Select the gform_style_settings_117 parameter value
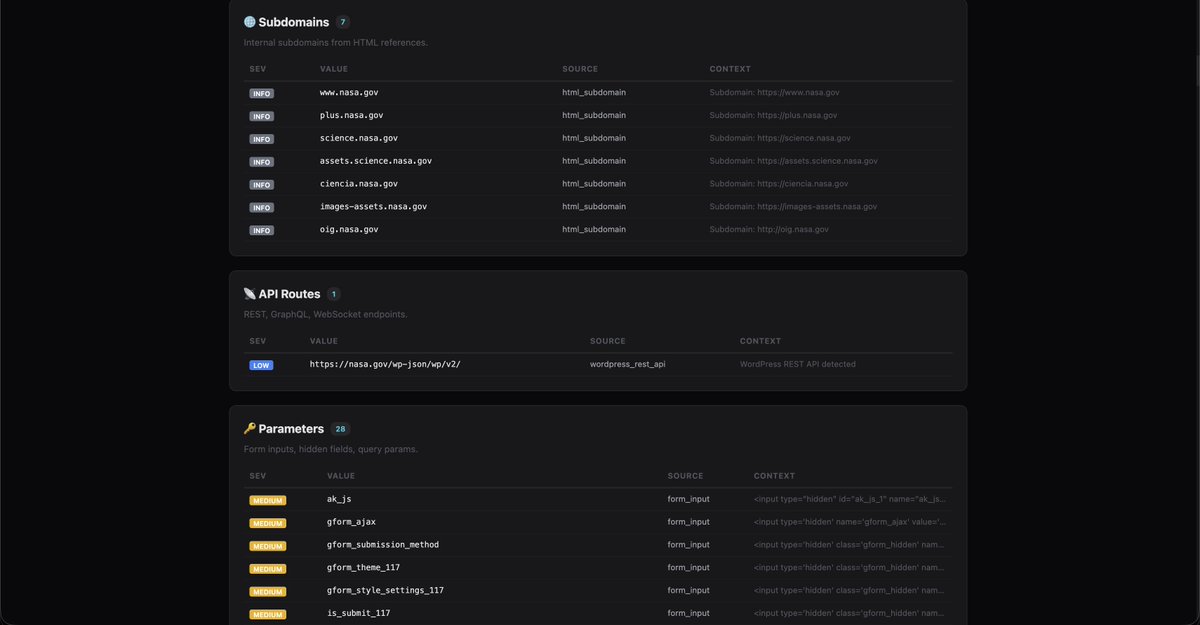The image size is (1200, 625). [385, 591]
